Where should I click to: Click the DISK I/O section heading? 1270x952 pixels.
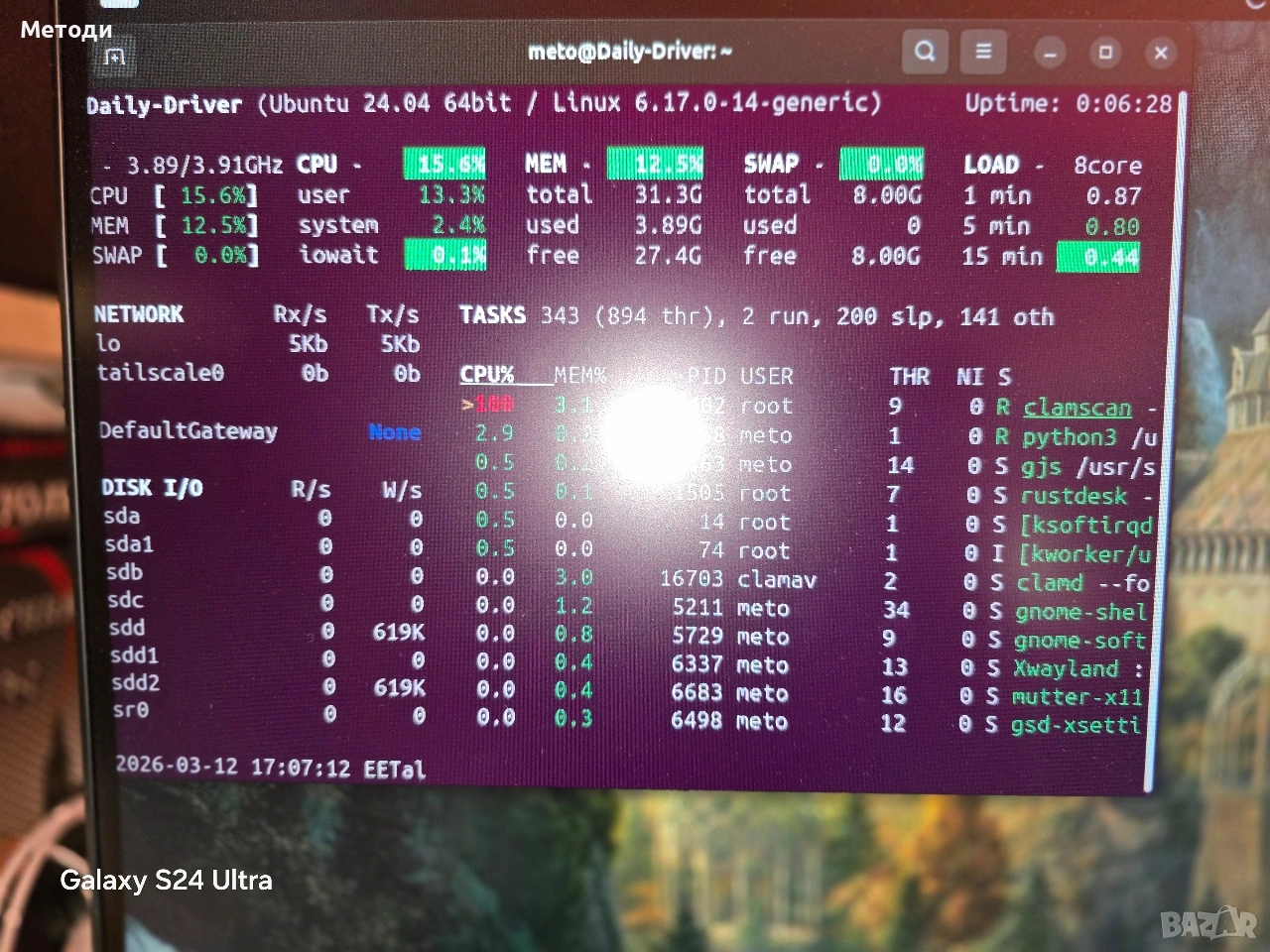[152, 487]
